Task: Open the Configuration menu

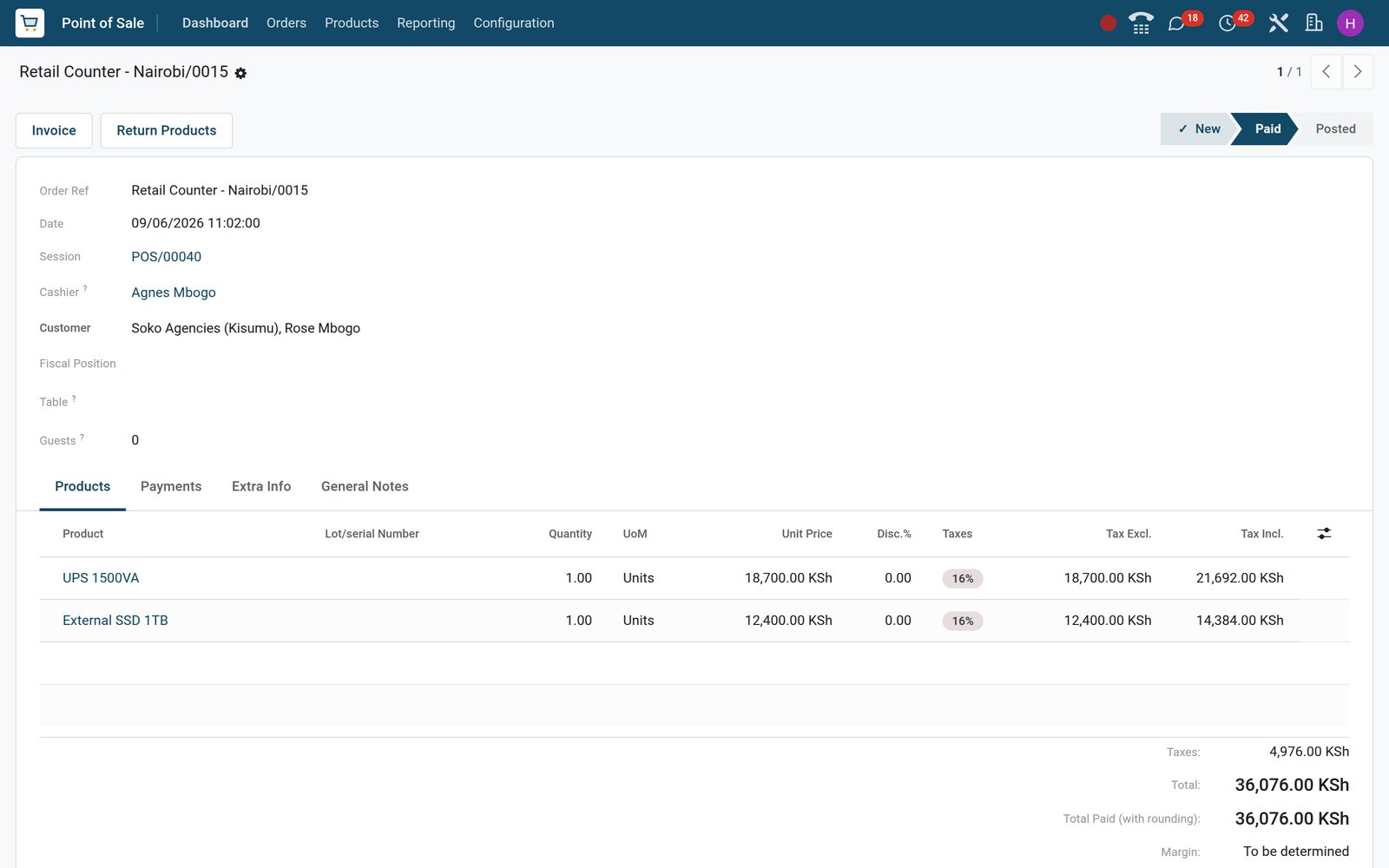Action: coord(514,23)
